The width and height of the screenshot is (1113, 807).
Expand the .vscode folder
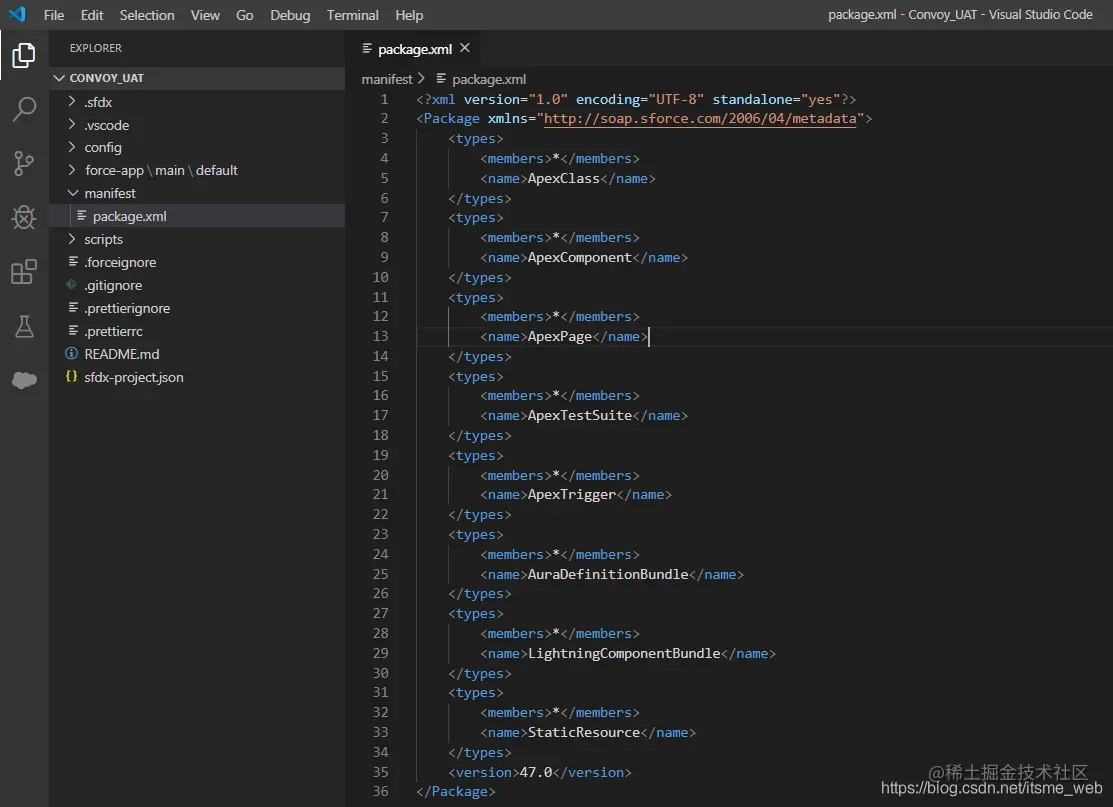(x=72, y=124)
